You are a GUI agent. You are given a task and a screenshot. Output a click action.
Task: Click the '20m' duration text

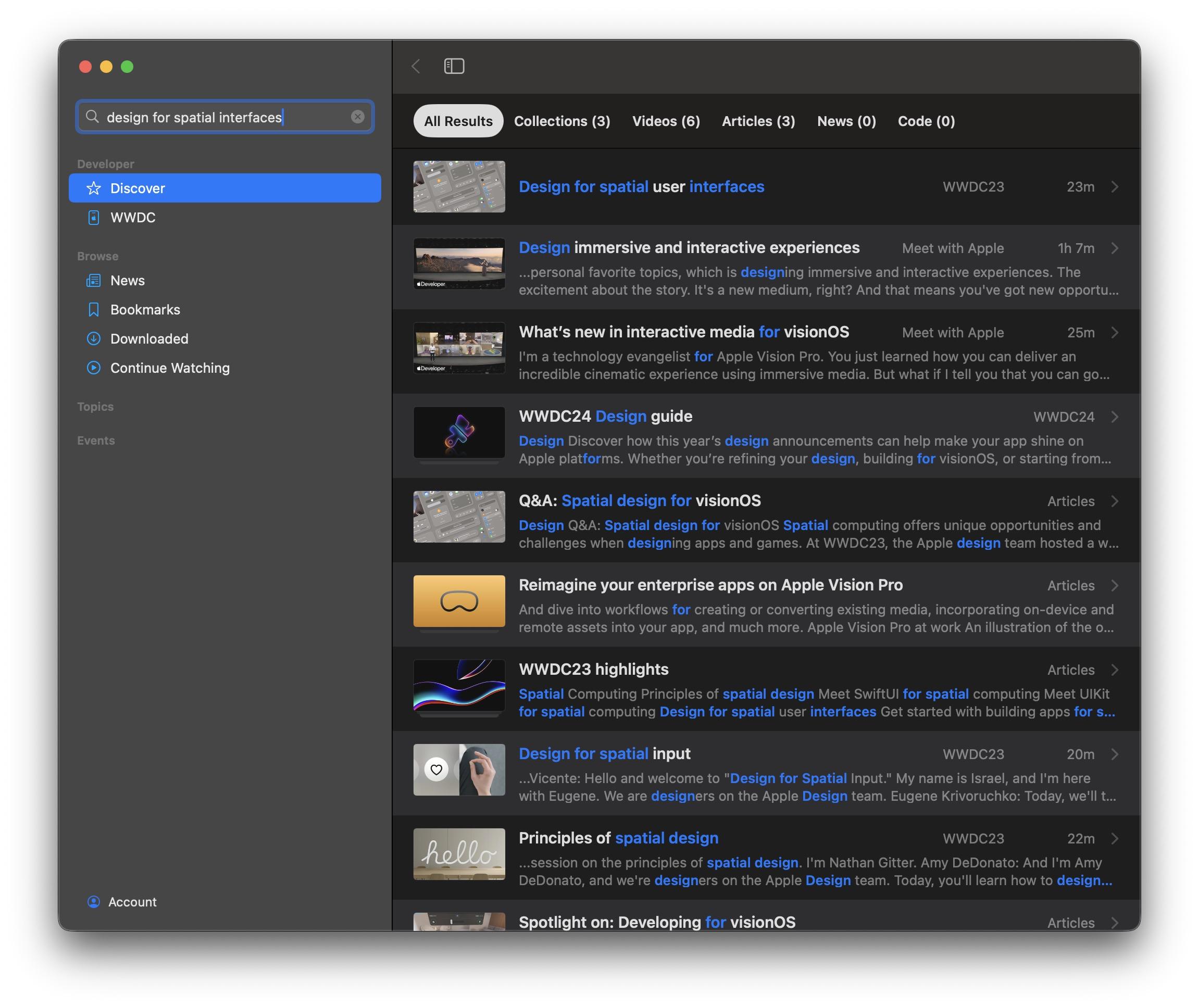1081,754
